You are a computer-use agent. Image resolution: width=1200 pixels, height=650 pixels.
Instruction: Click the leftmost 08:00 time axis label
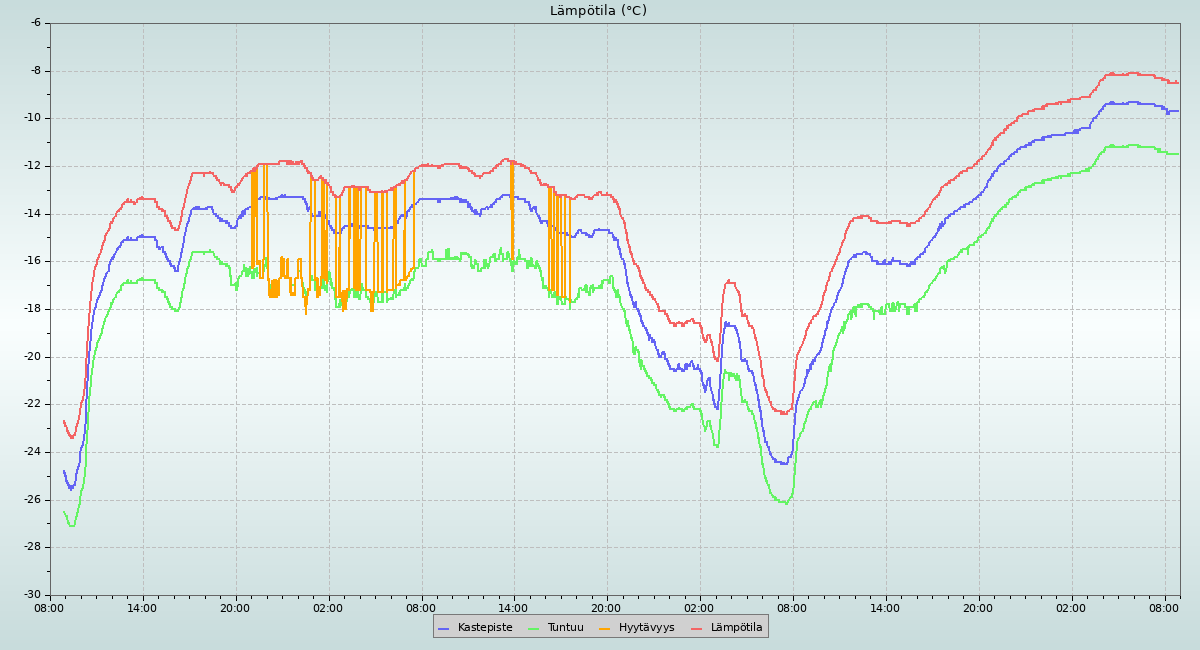[49, 607]
